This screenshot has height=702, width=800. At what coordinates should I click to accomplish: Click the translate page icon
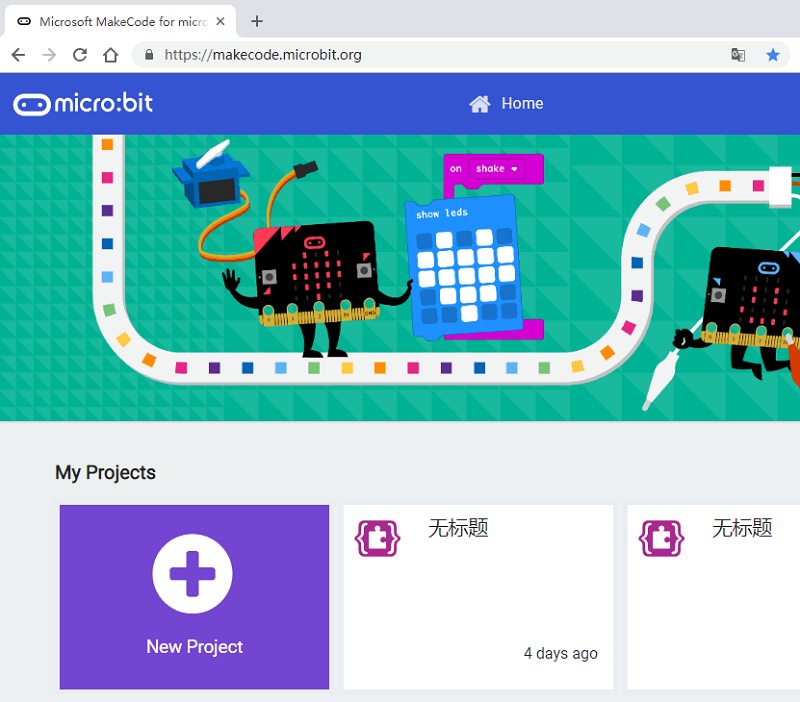(738, 55)
